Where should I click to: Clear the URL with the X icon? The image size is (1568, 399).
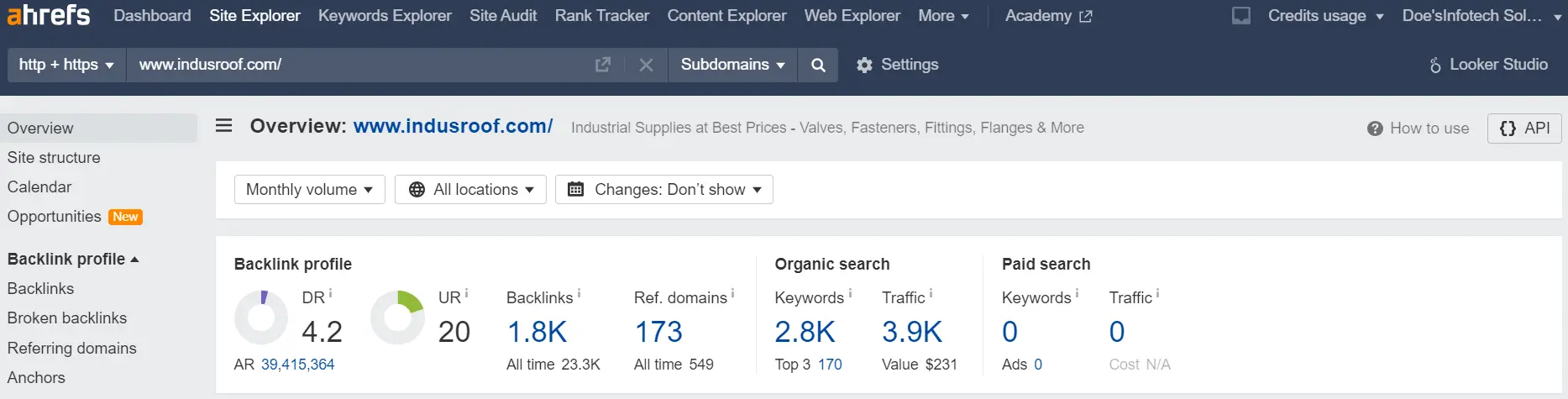point(646,65)
